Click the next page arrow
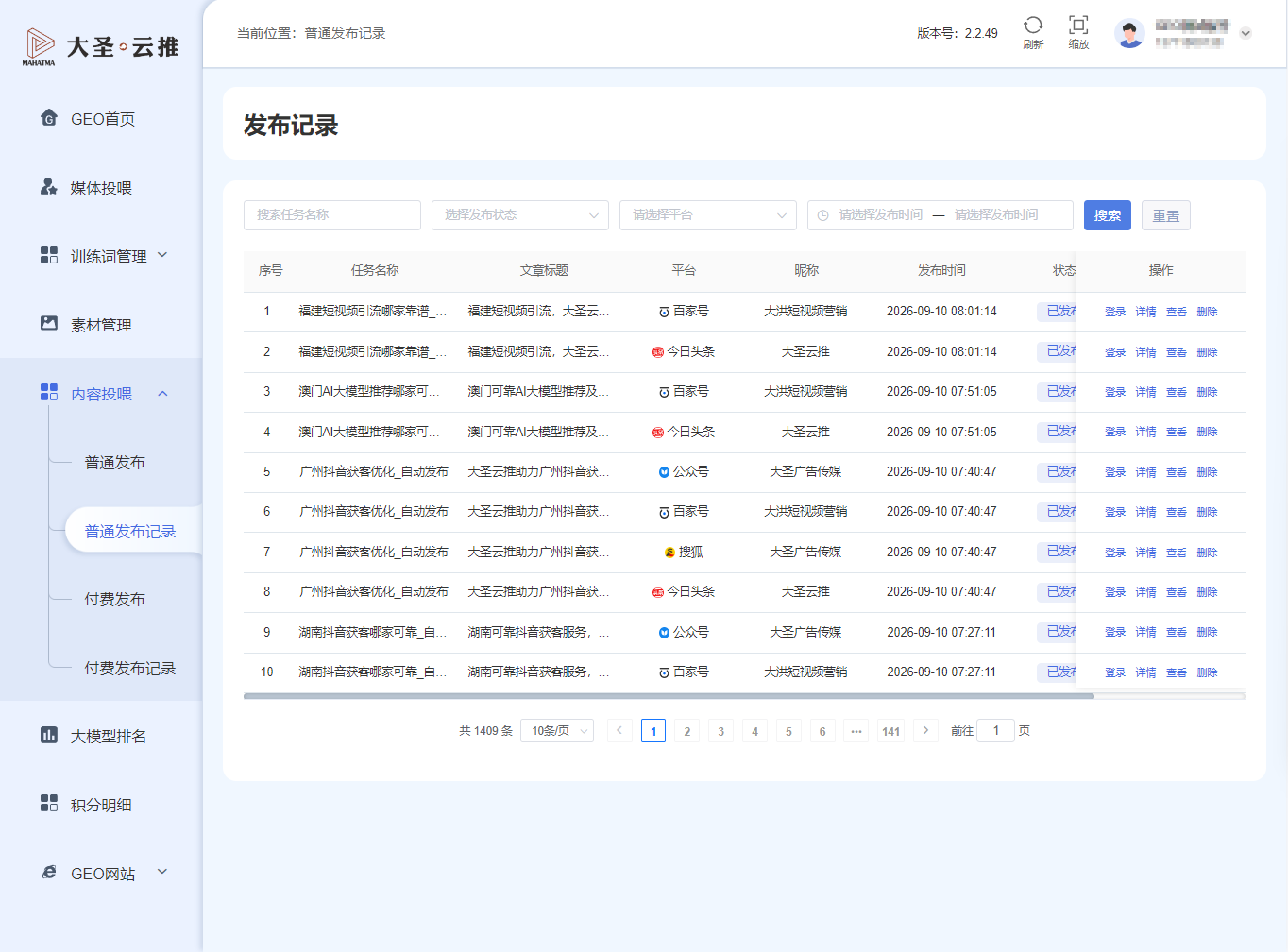The height and width of the screenshot is (952, 1288). tap(925, 730)
